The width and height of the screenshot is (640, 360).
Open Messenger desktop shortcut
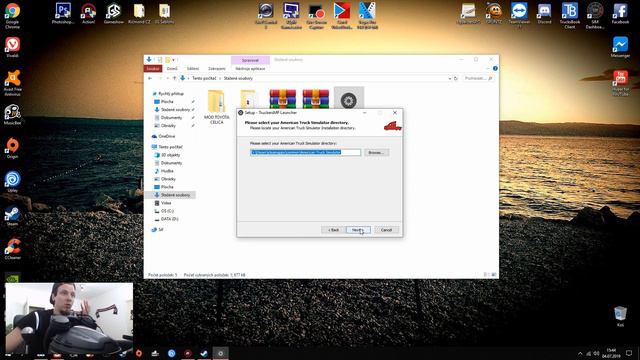click(620, 47)
